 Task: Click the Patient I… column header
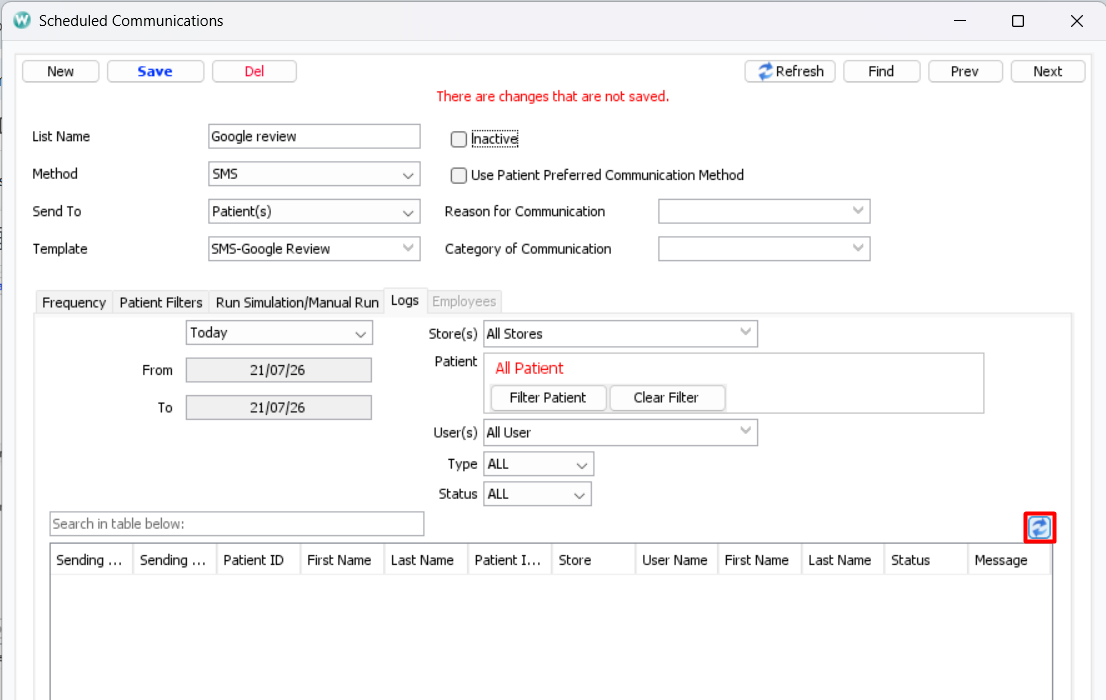tap(509, 560)
